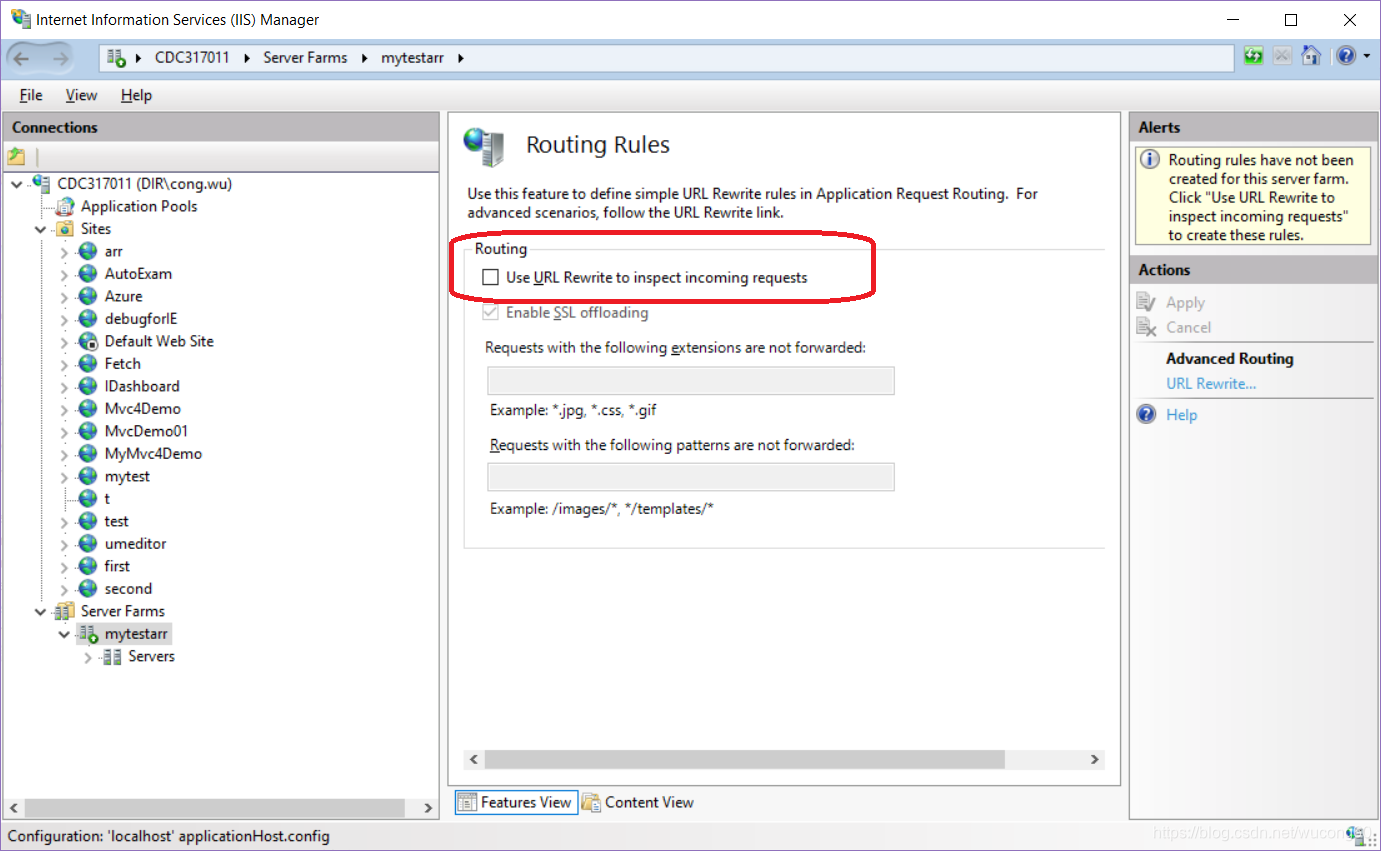Click the umeditor site globe icon
Screen dimensions: 1381x851
pyautogui.click(x=88, y=544)
